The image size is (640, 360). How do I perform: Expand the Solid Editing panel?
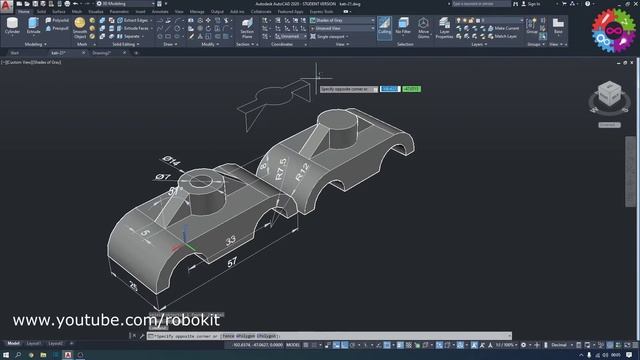(x=126, y=44)
